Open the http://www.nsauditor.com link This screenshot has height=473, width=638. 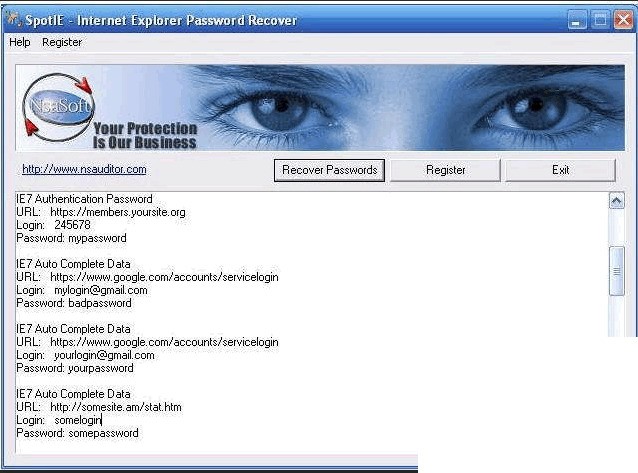tap(84, 169)
